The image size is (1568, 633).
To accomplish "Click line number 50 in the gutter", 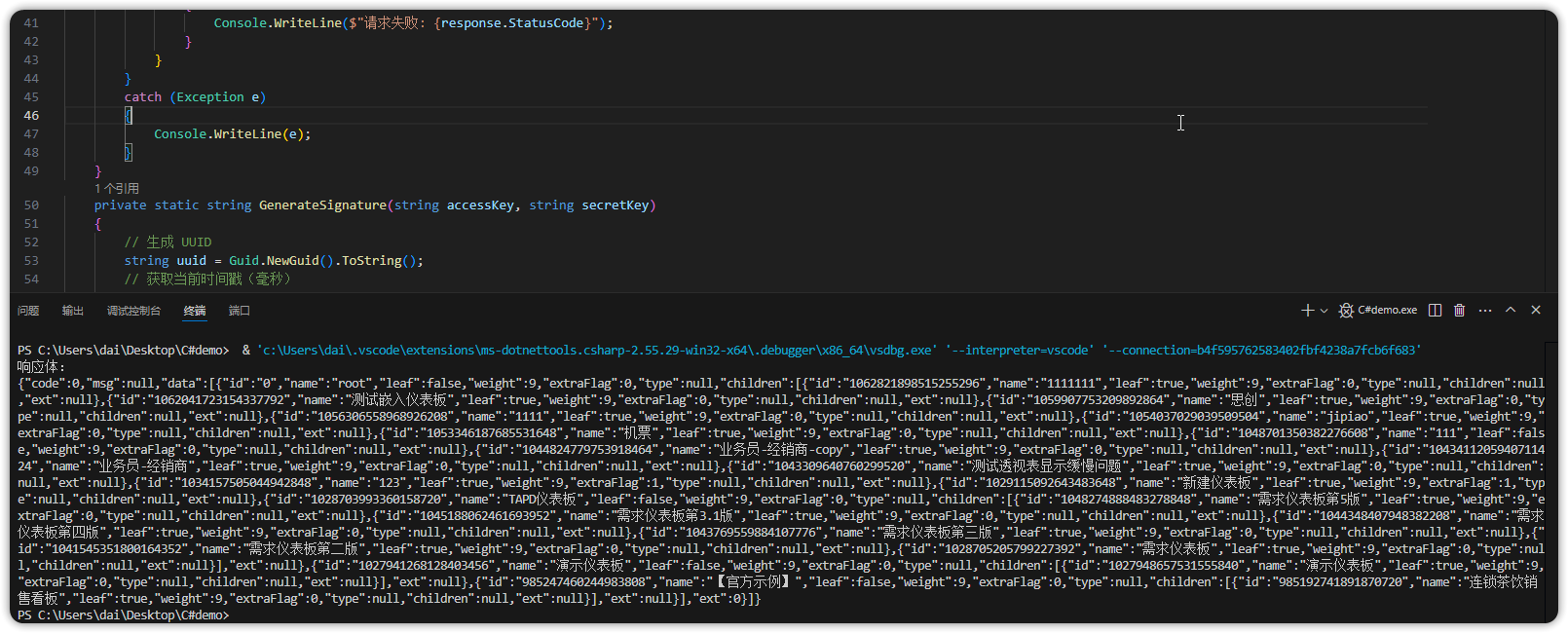I will pos(31,205).
